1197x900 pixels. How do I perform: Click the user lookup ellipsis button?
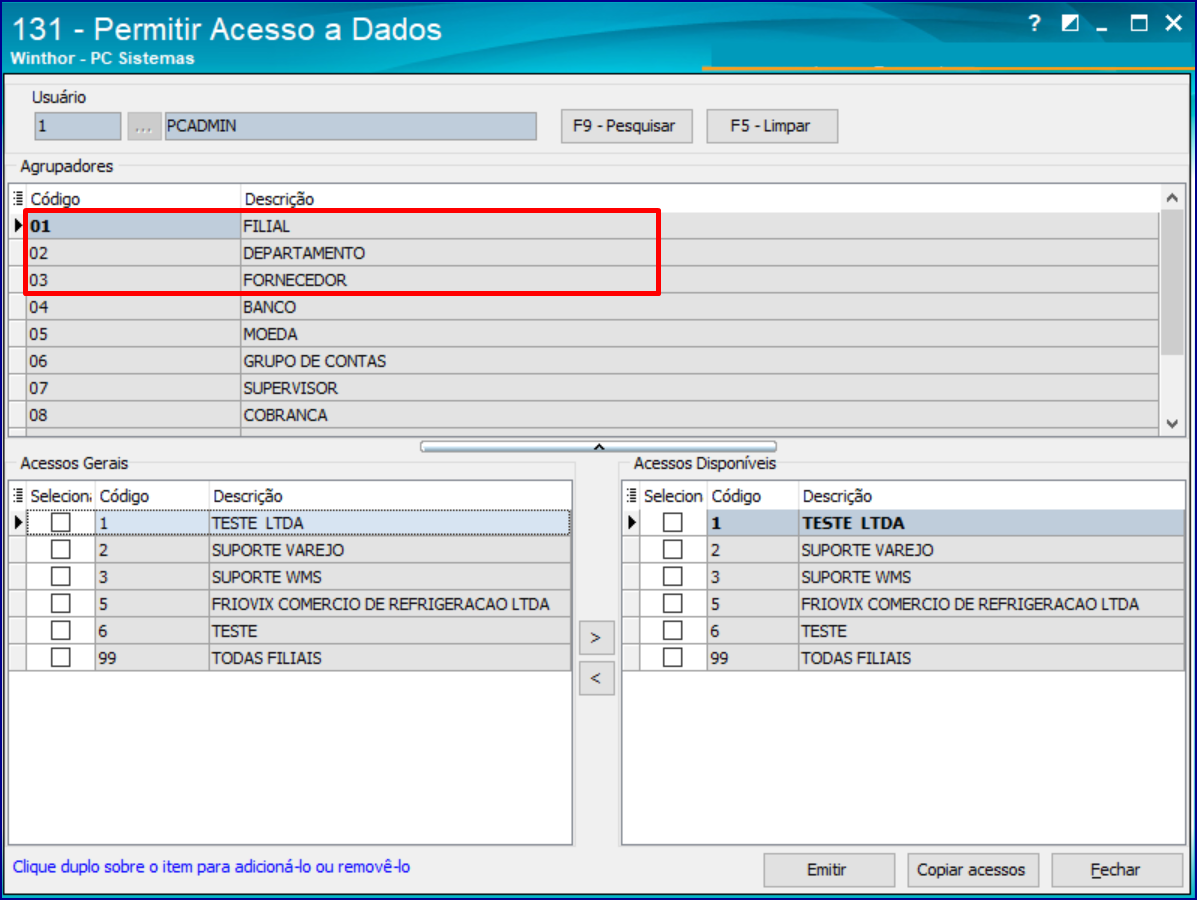[144, 127]
